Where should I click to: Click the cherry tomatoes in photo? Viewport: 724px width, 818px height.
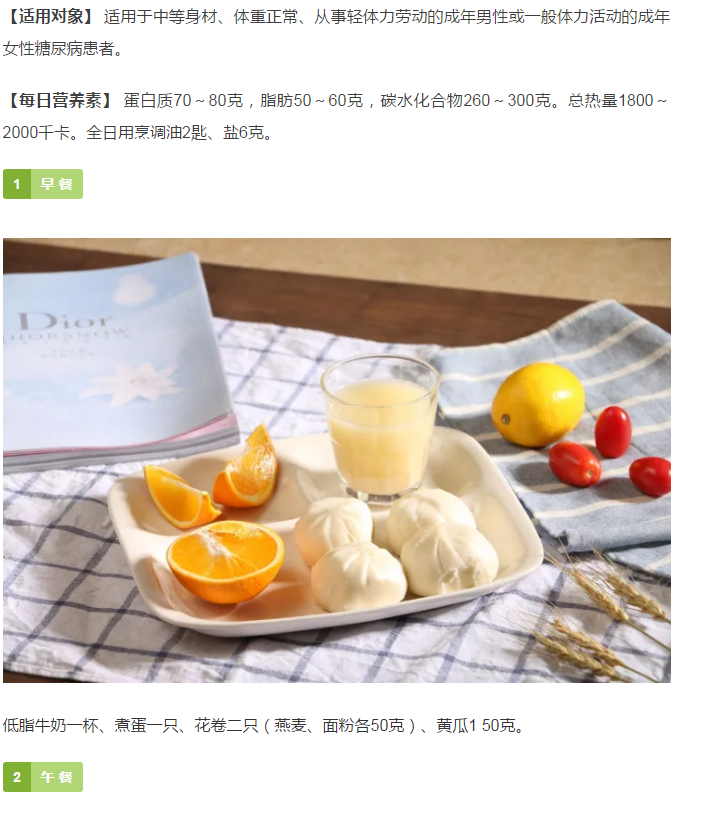[609, 453]
